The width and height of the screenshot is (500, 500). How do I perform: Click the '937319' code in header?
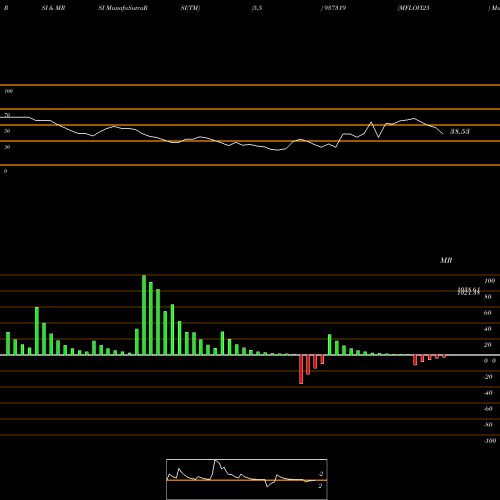click(334, 8)
